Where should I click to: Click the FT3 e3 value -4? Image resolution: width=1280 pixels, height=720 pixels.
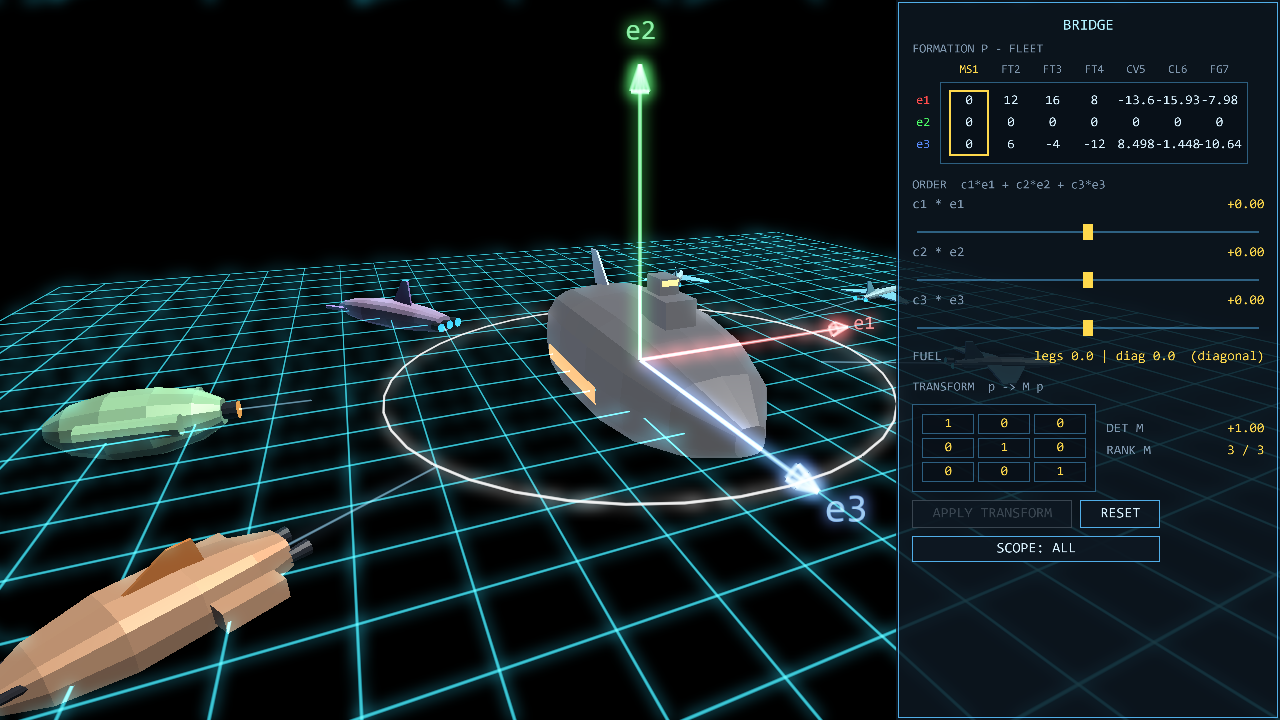click(1052, 144)
